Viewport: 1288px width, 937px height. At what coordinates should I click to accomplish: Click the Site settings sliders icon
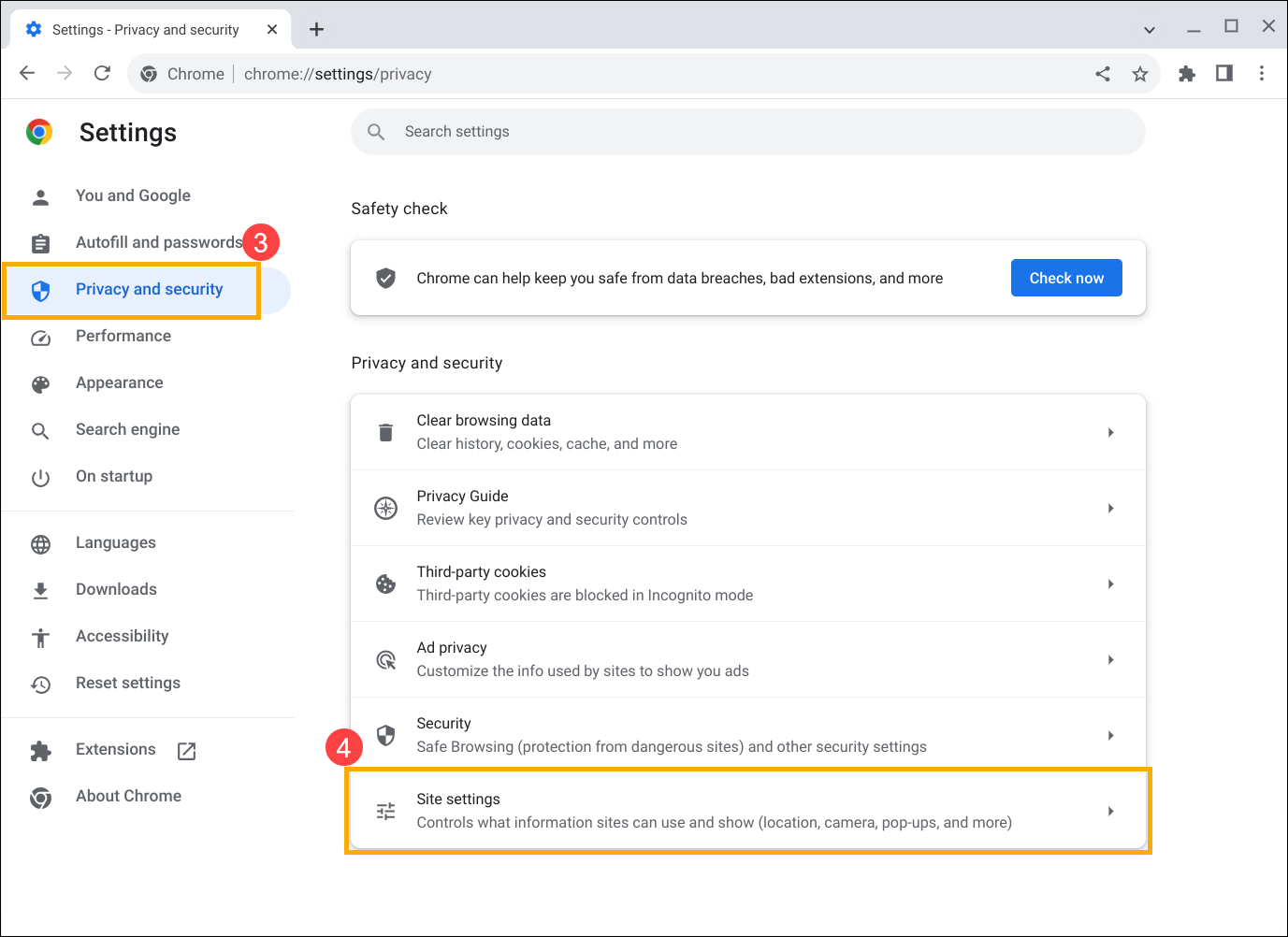pos(385,811)
